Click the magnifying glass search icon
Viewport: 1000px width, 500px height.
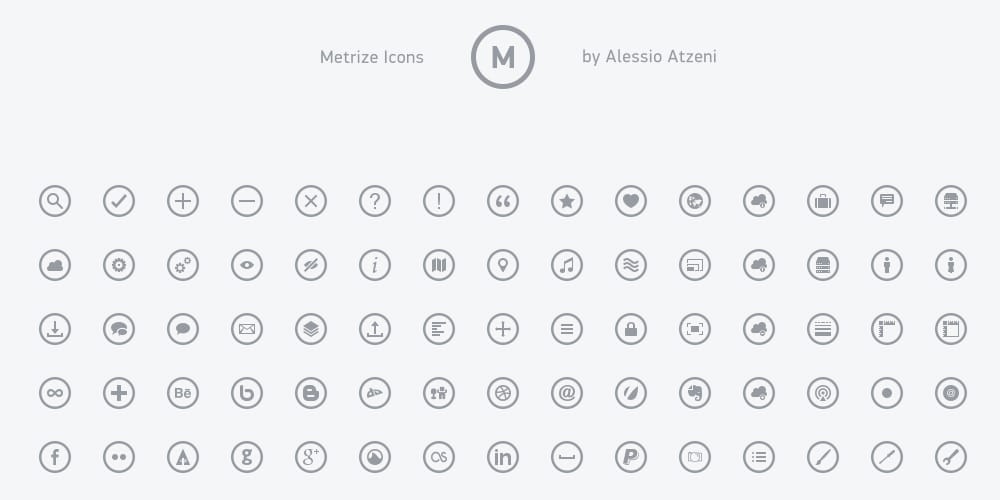pyautogui.click(x=55, y=202)
